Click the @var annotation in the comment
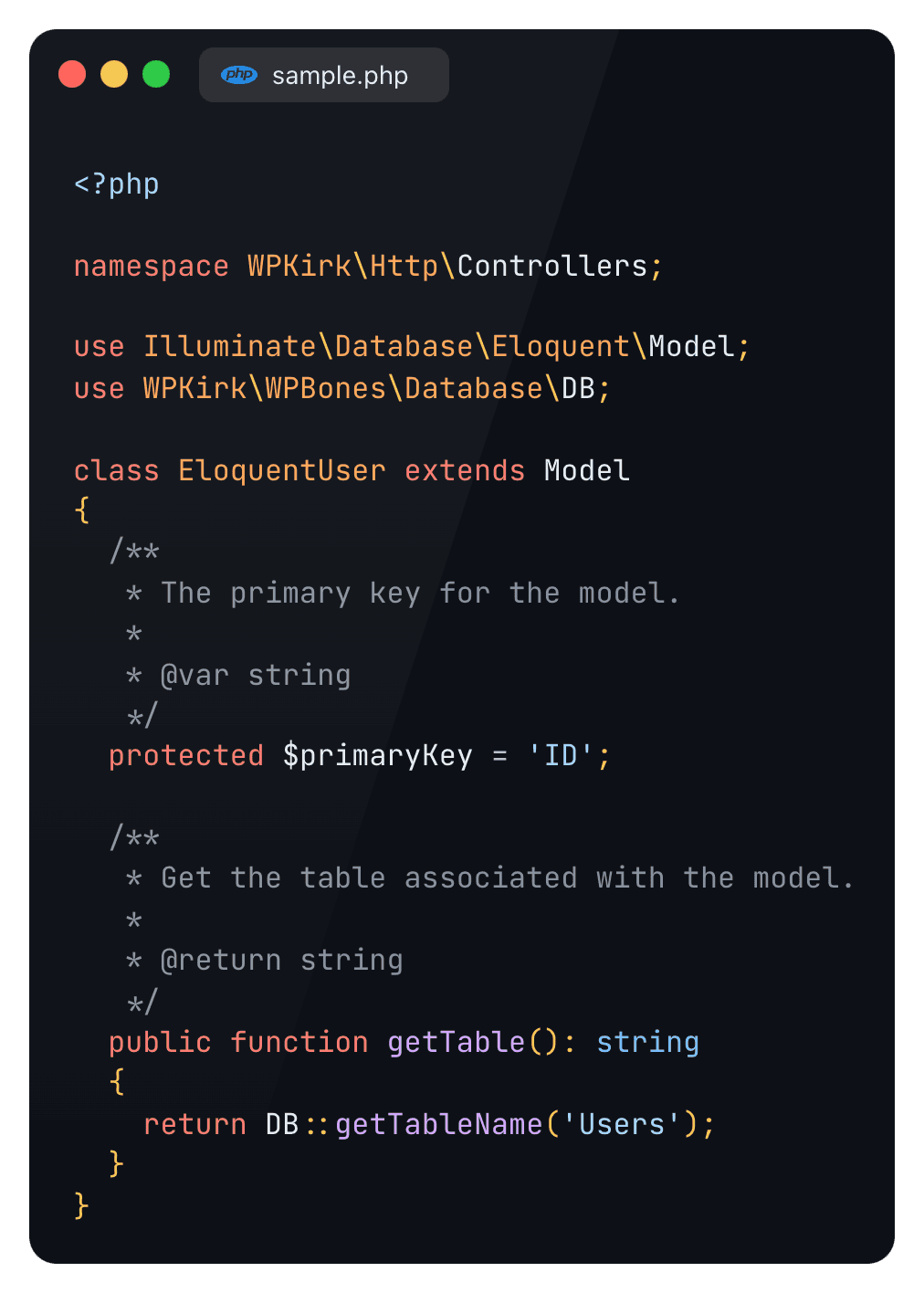 pos(194,675)
